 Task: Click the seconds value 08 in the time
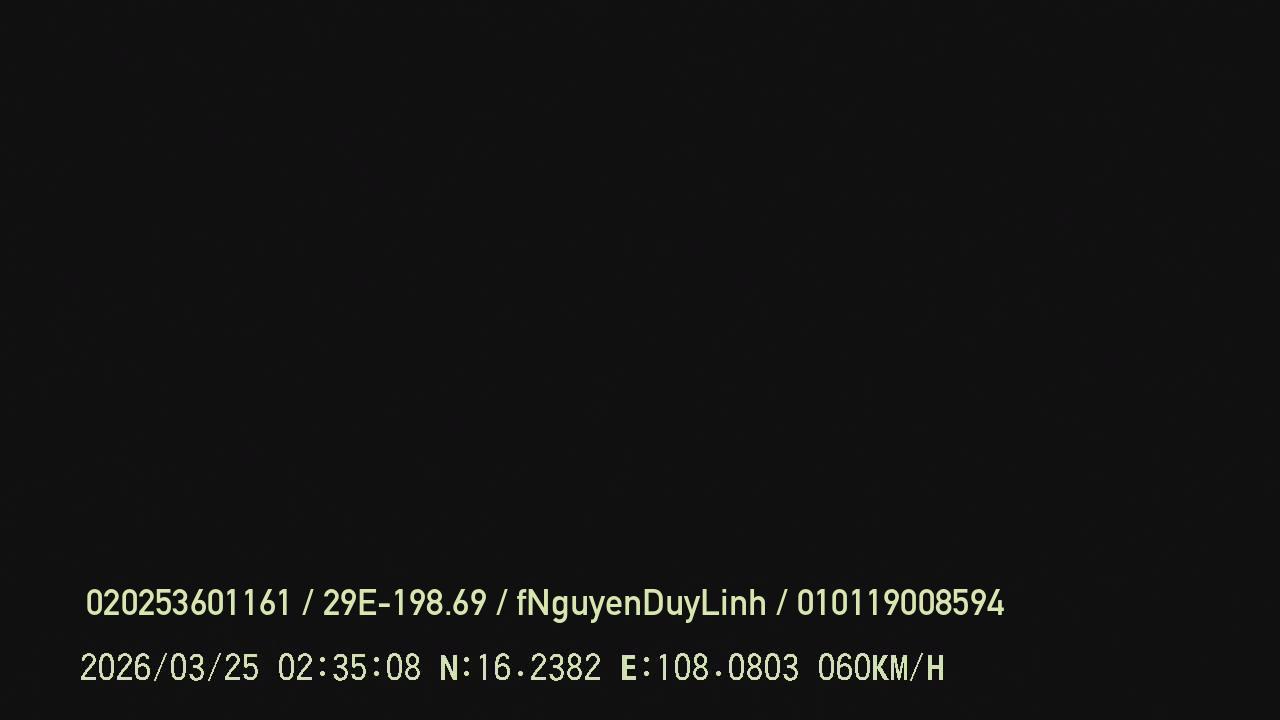click(403, 668)
